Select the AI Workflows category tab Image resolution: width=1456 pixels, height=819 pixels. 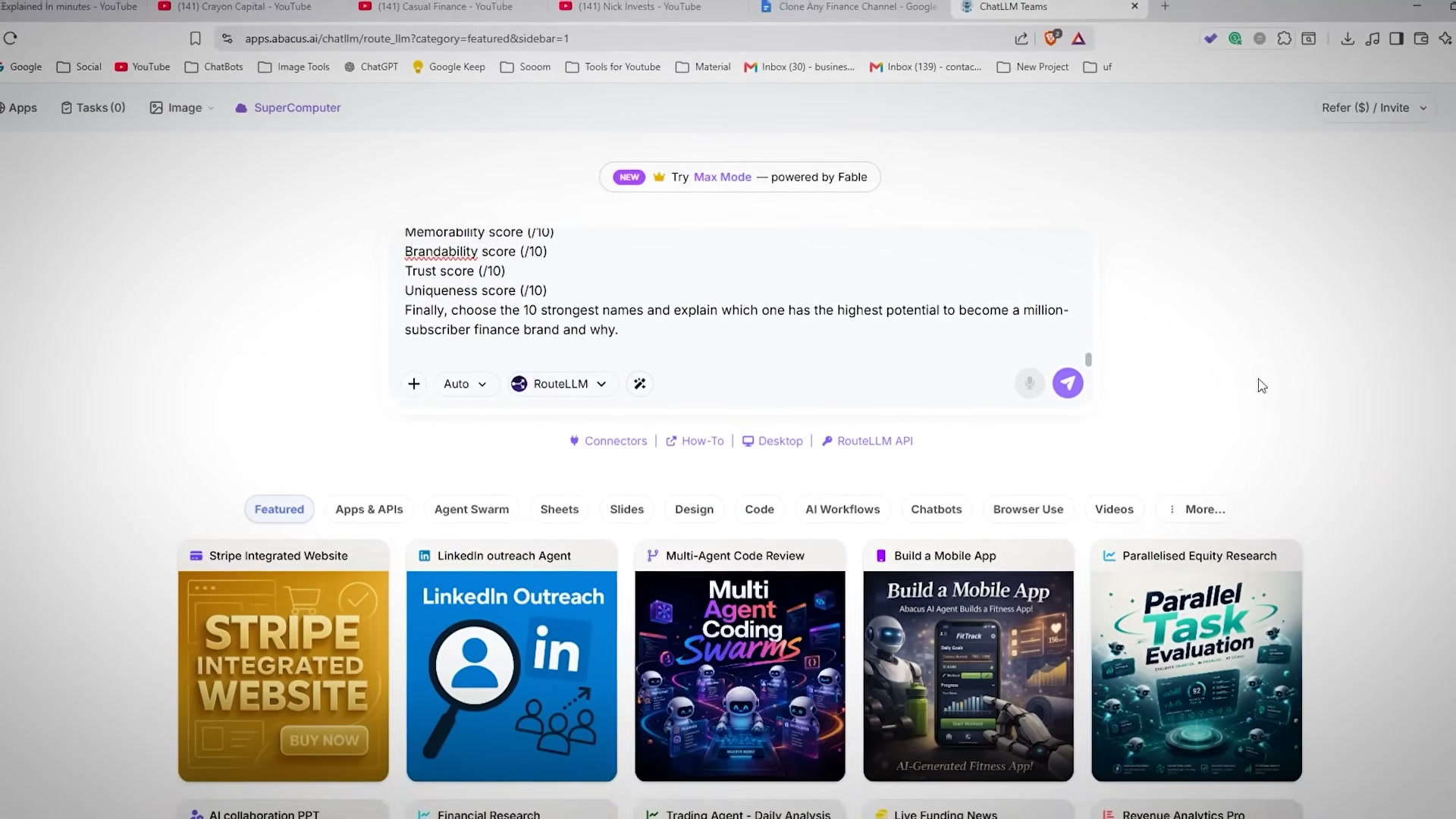coord(843,510)
